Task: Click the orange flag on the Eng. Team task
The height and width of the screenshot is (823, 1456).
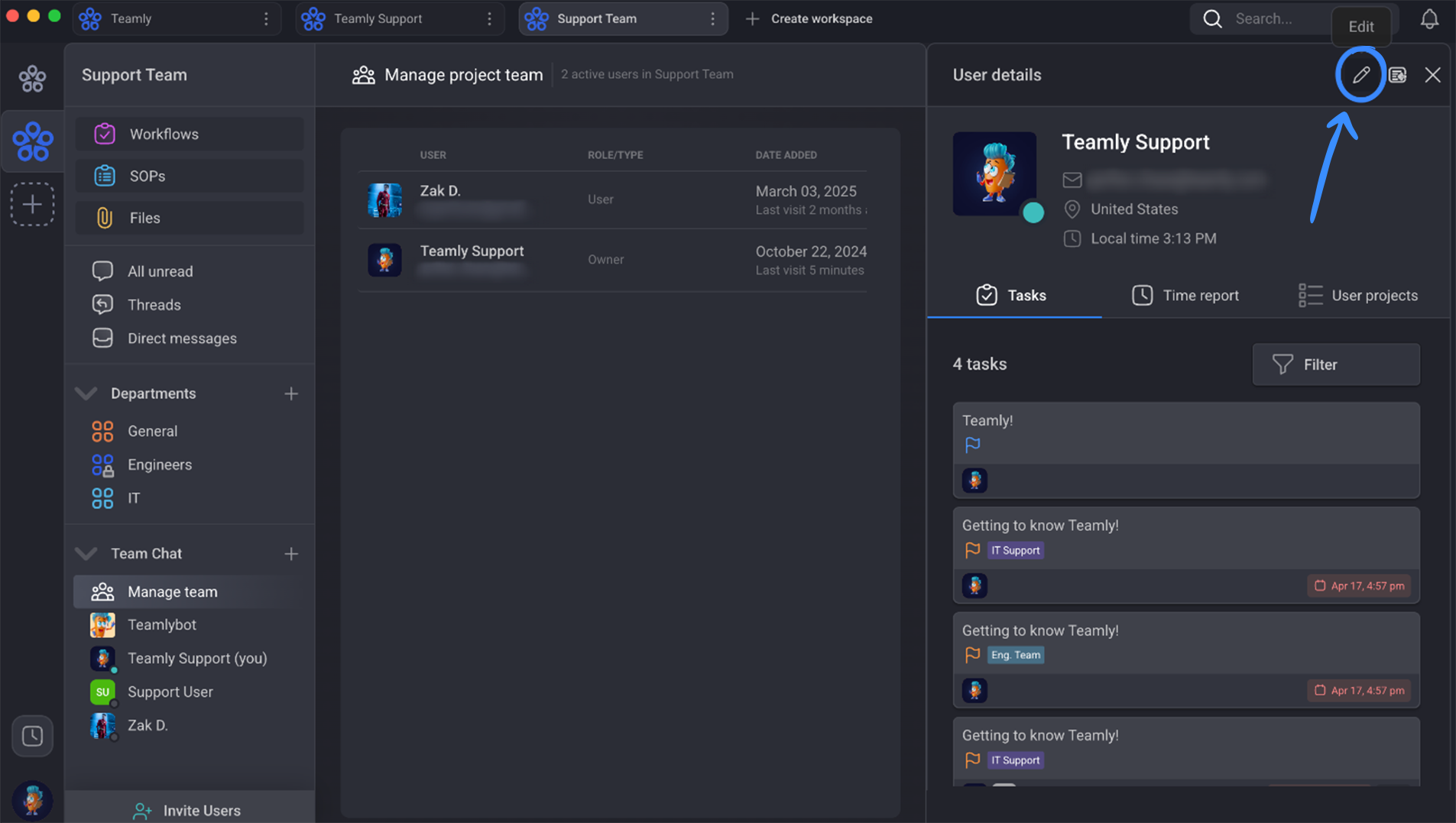Action: click(972, 655)
